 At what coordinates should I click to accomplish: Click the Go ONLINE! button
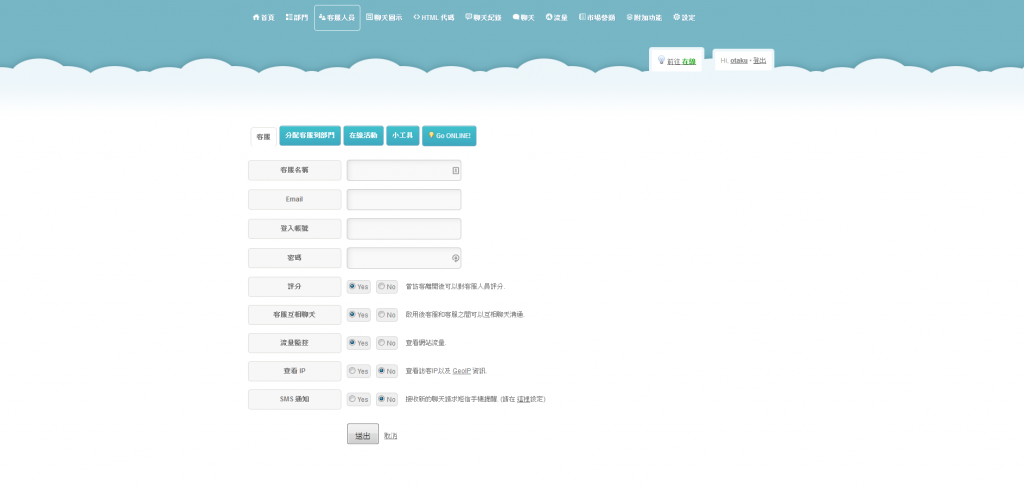(x=449, y=135)
